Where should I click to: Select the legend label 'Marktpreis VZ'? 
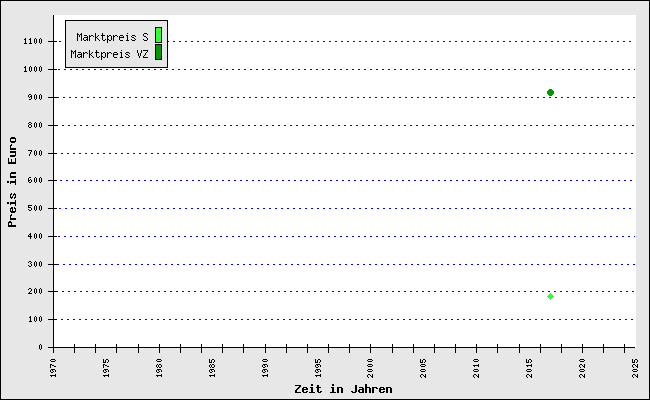pyautogui.click(x=109, y=54)
